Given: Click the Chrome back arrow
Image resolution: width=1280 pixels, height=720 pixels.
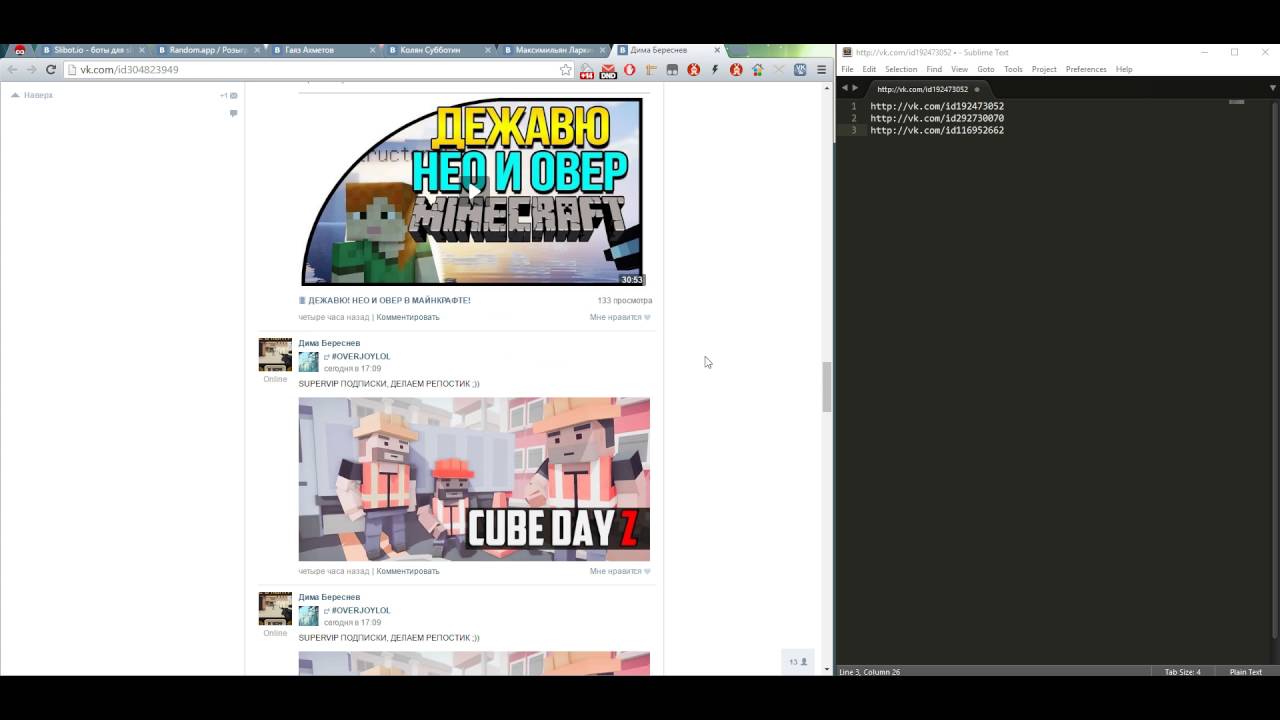Looking at the screenshot, I should pos(12,70).
